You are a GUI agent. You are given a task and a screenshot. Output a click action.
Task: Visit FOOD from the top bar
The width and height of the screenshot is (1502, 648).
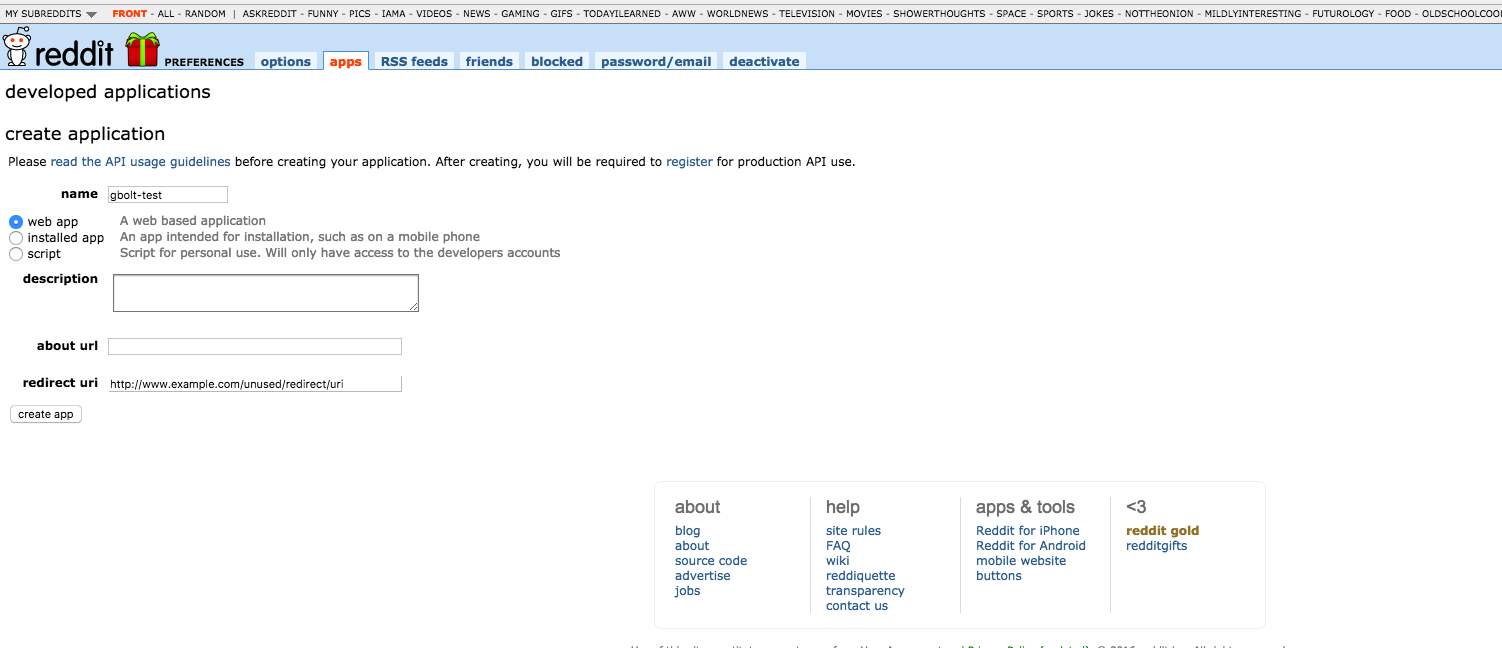(1399, 14)
